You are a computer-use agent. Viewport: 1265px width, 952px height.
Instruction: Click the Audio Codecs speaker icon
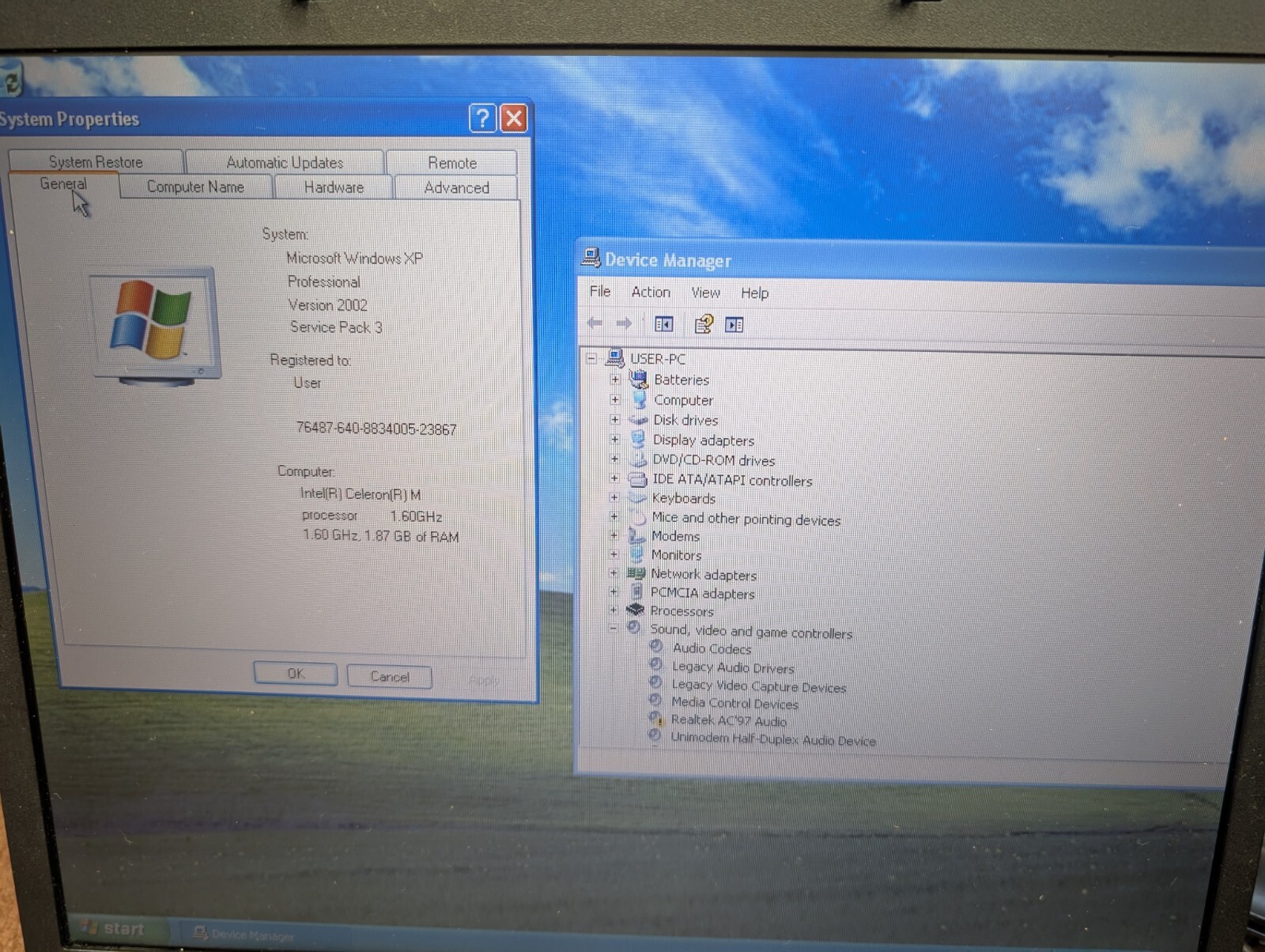656,646
